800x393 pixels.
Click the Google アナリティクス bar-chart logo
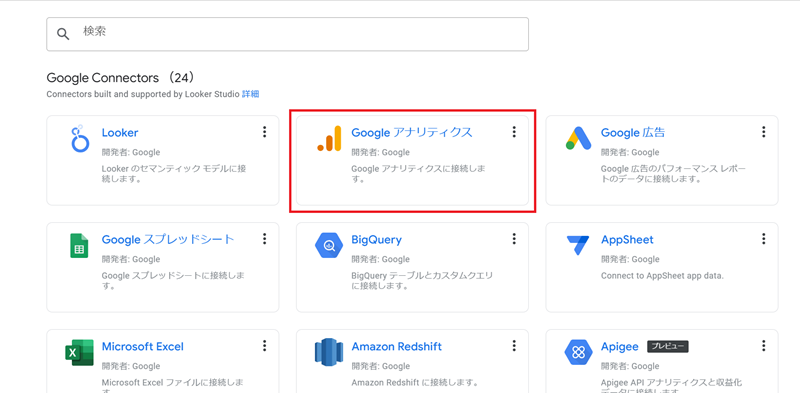tap(329, 138)
